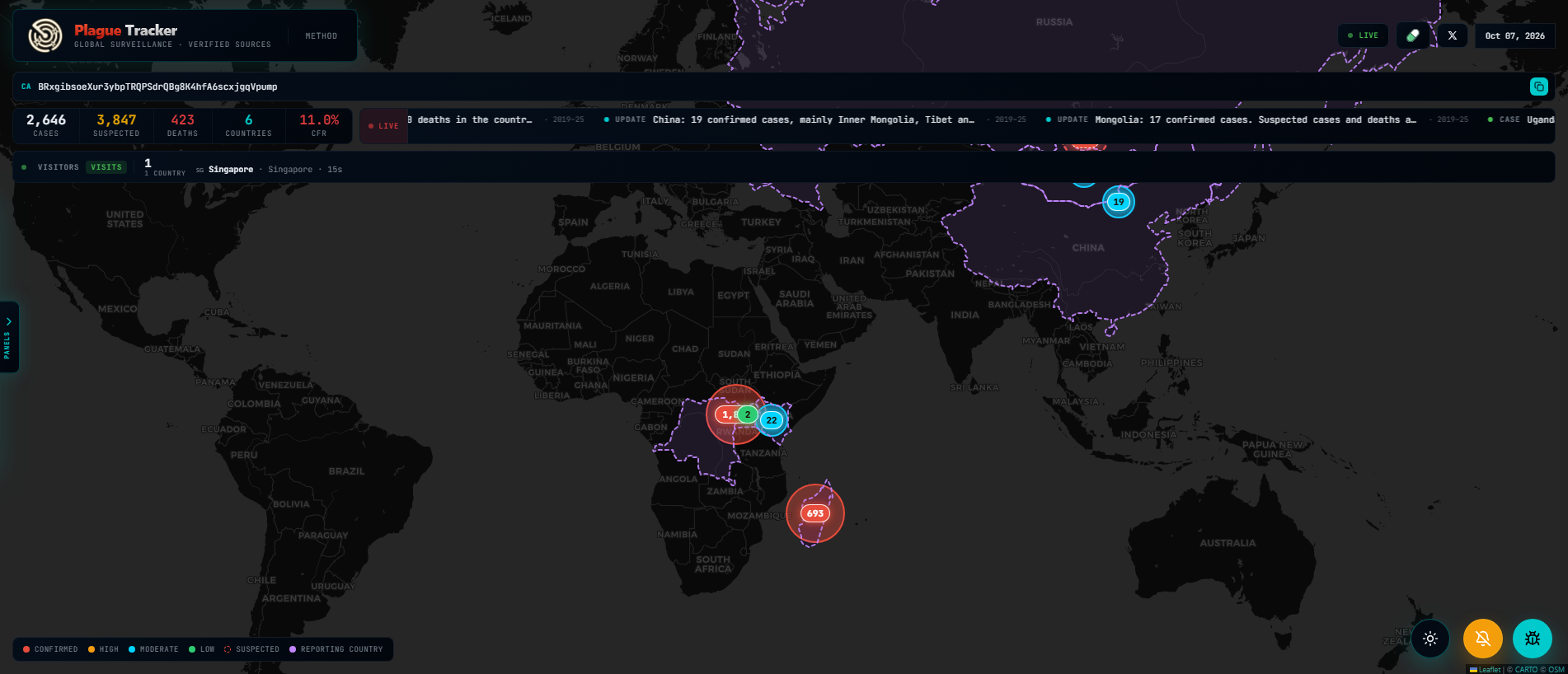Open the Leaflet attribution link

click(1486, 670)
